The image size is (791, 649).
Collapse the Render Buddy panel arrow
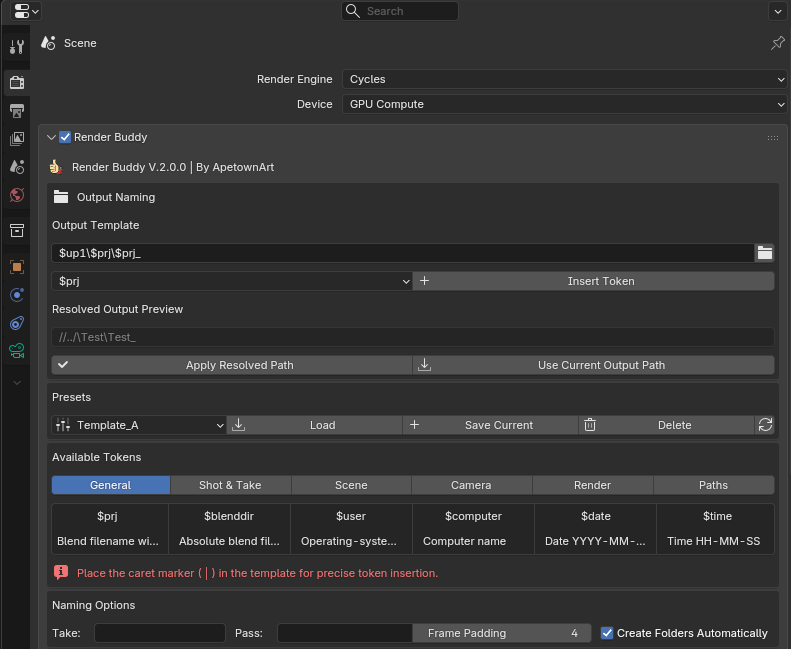51,137
